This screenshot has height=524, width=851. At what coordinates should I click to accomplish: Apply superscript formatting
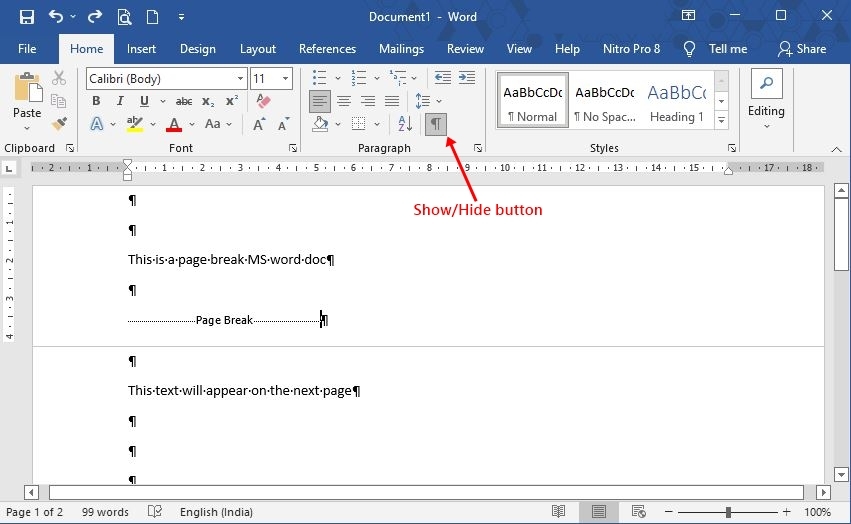[232, 101]
